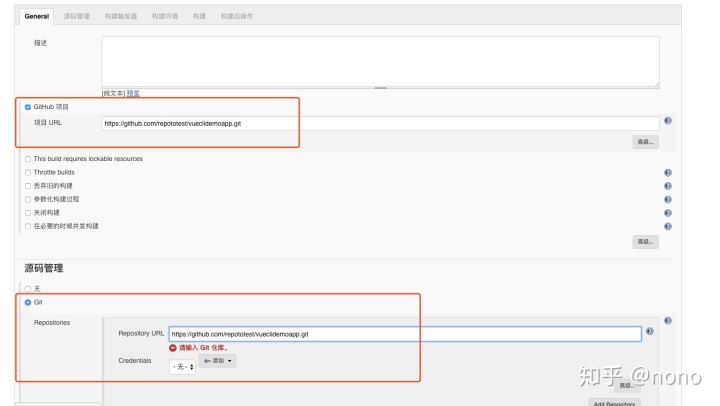The height and width of the screenshot is (406, 720).
Task: Switch to the General tab
Action: pyautogui.click(x=37, y=16)
